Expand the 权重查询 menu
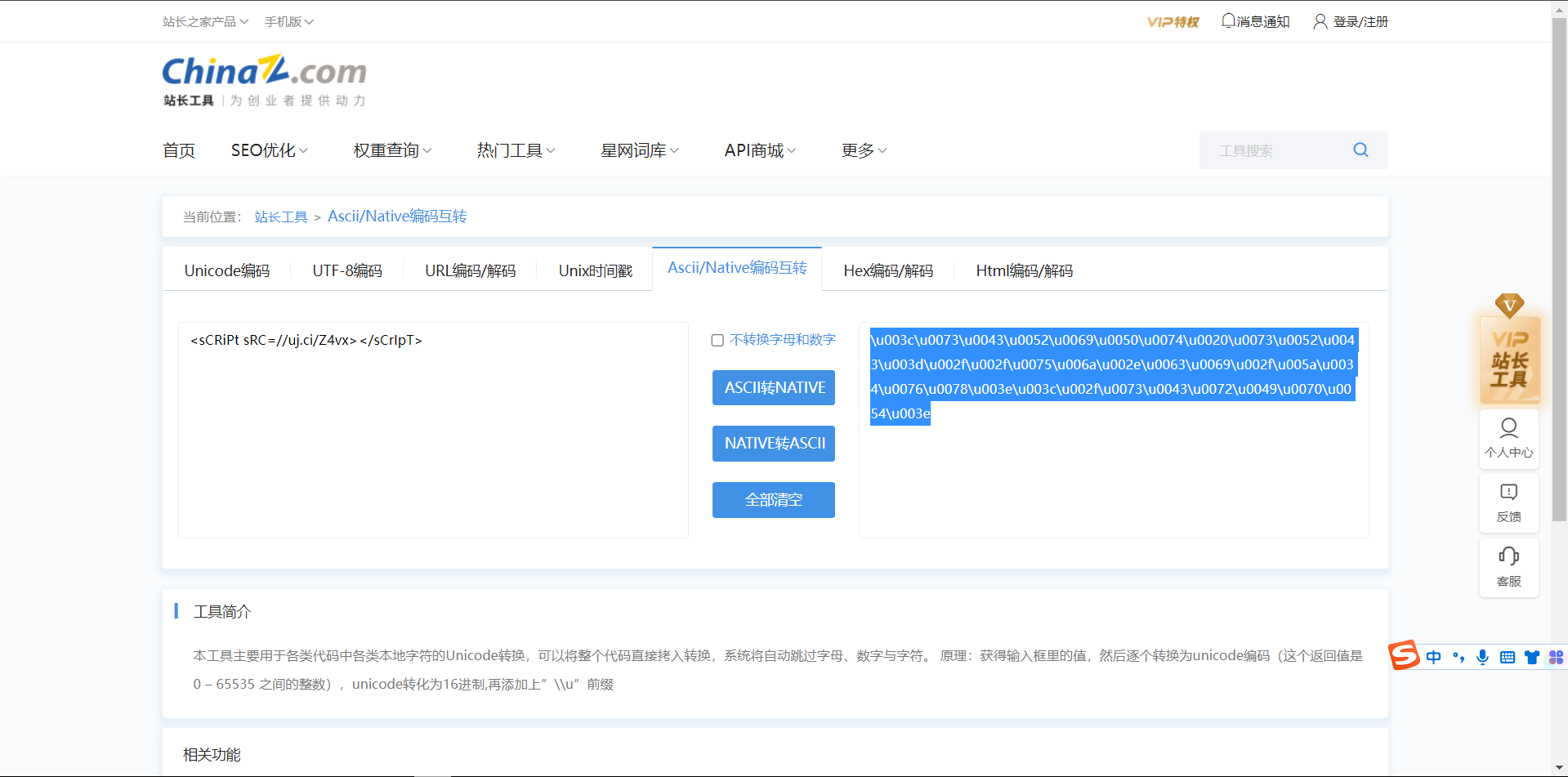Viewport: 1568px width, 777px height. click(x=392, y=150)
